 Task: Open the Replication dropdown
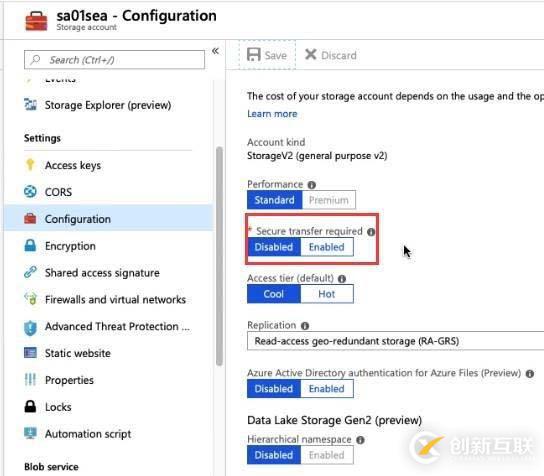click(x=396, y=341)
